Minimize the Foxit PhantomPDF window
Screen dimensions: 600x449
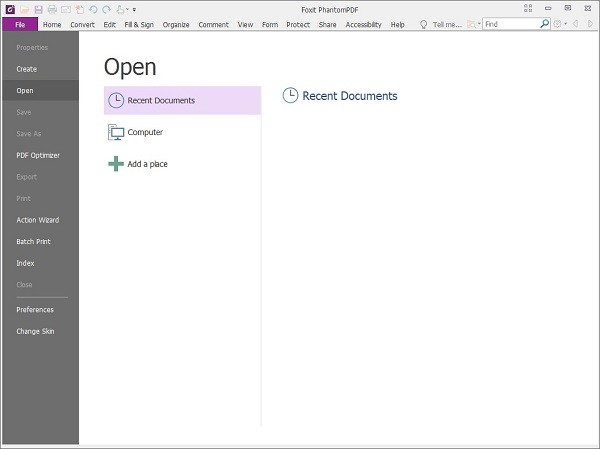[548, 8]
